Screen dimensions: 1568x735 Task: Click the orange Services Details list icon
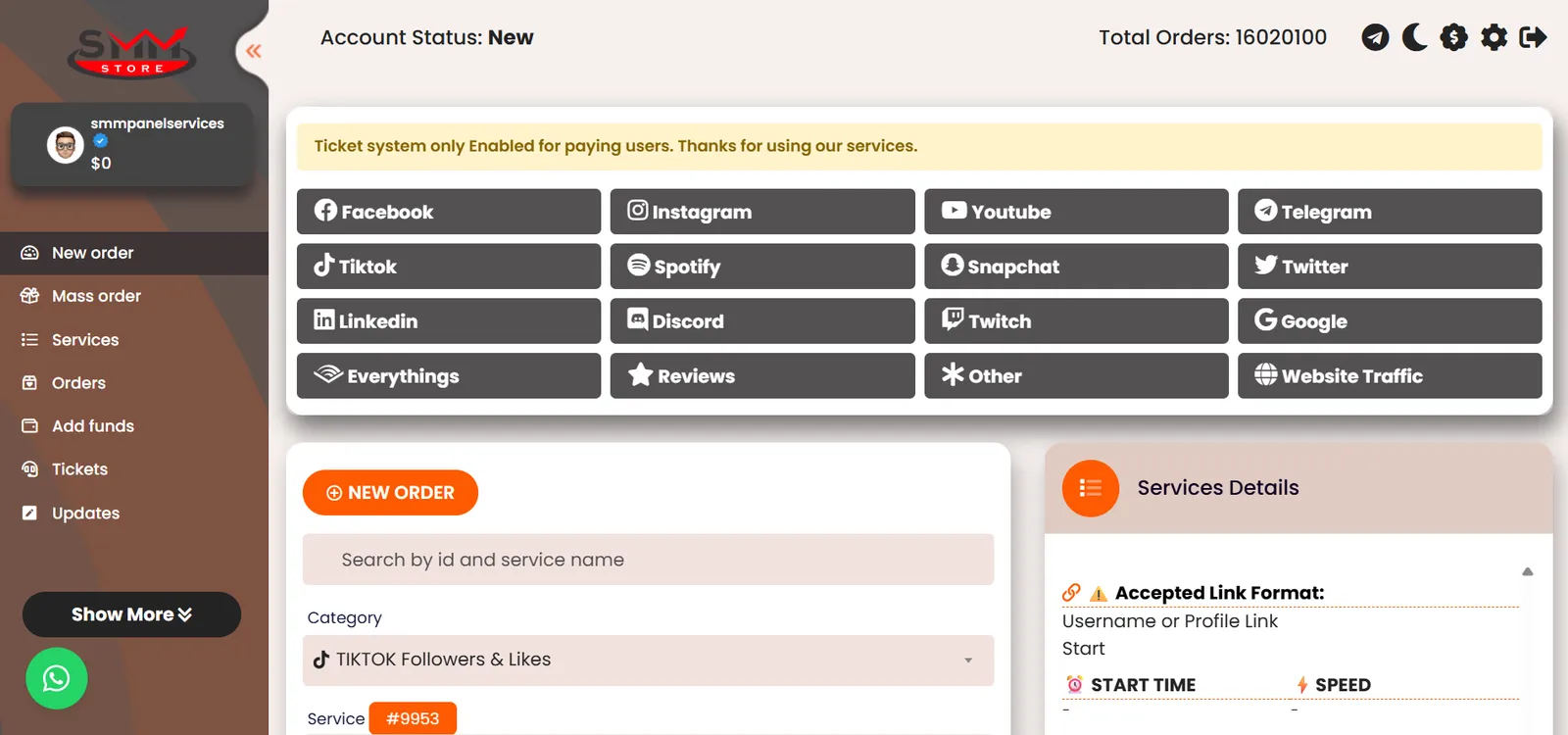click(1090, 488)
